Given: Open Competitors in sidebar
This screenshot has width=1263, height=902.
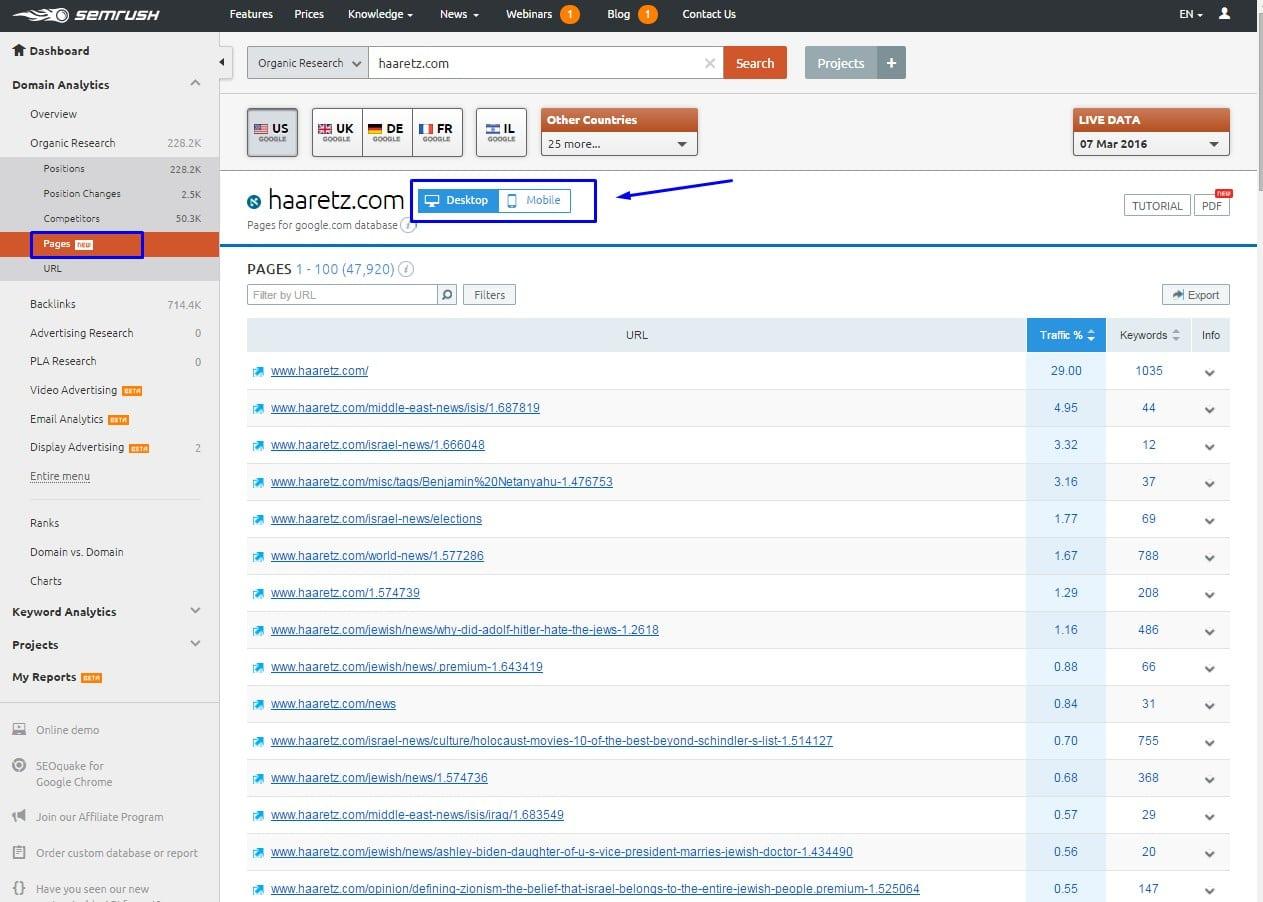Looking at the screenshot, I should [x=71, y=218].
